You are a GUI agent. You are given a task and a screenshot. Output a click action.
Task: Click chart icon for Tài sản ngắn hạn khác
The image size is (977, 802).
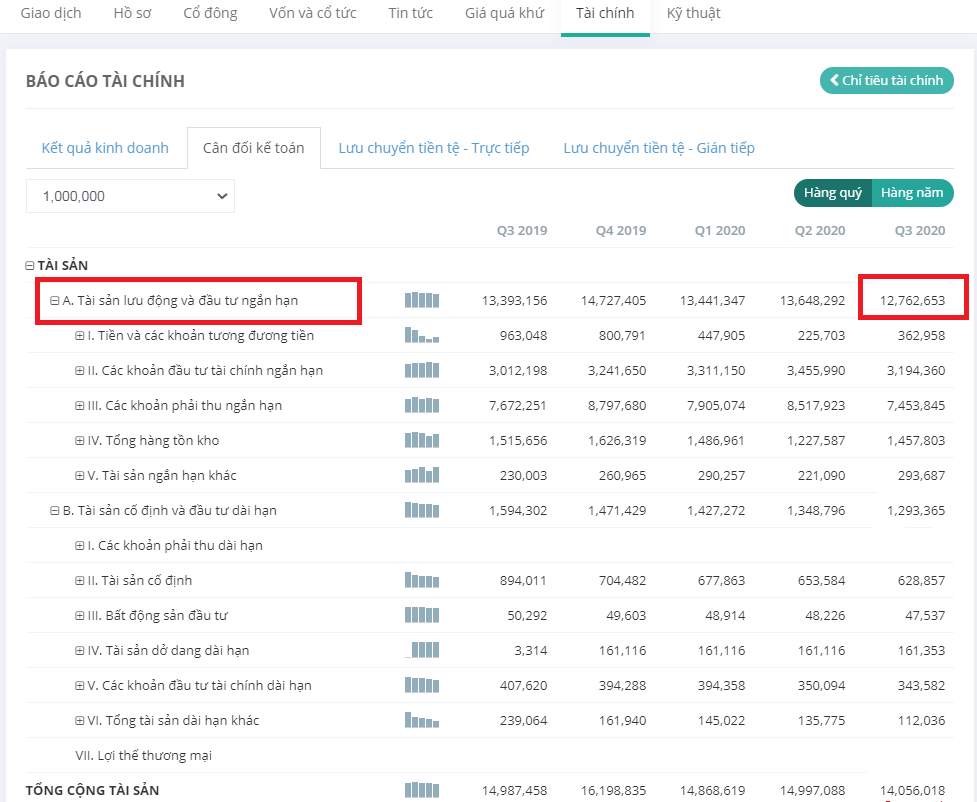(421, 475)
